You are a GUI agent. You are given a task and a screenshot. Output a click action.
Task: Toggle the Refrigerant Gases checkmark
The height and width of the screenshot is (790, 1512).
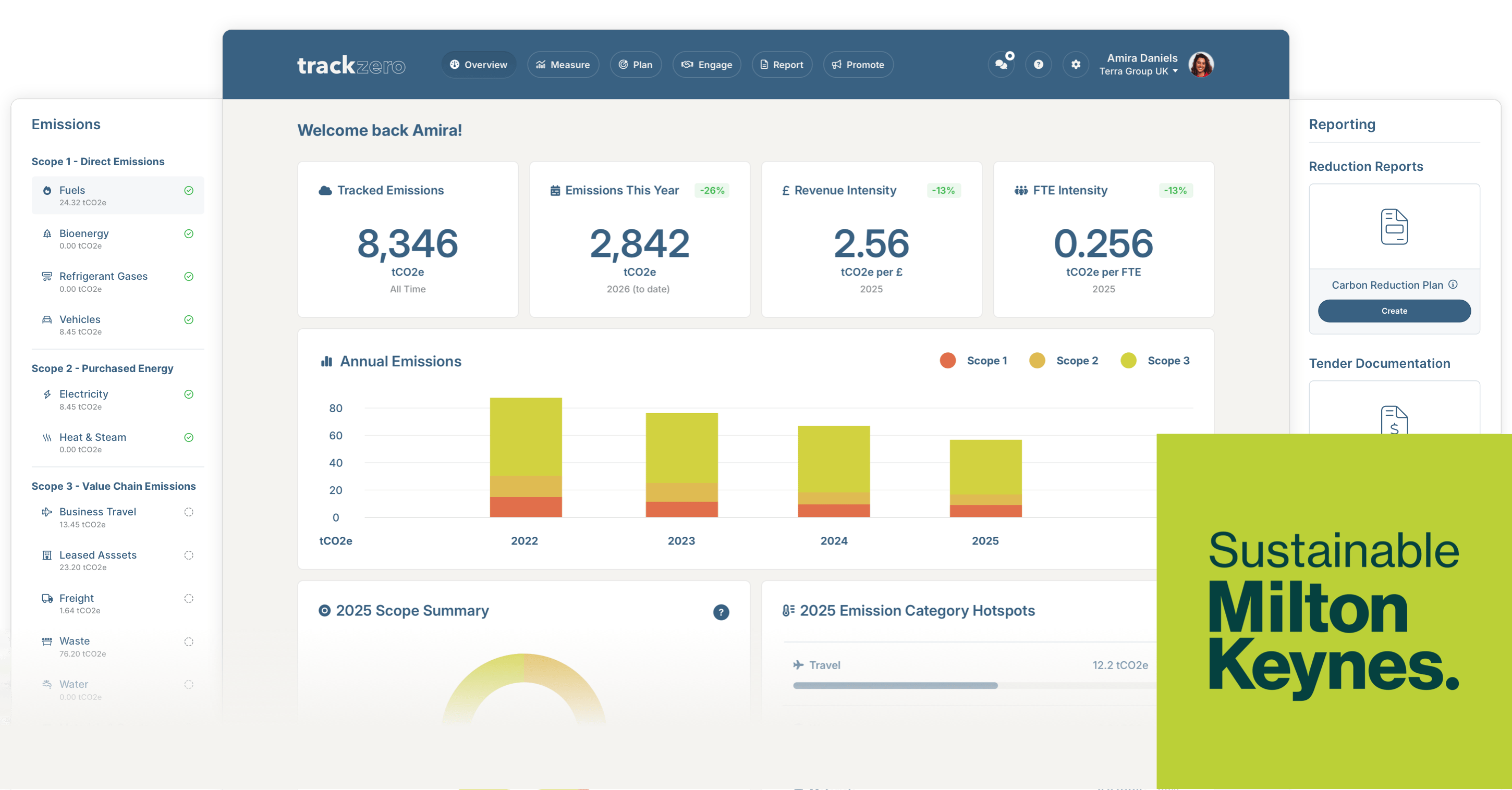click(189, 277)
